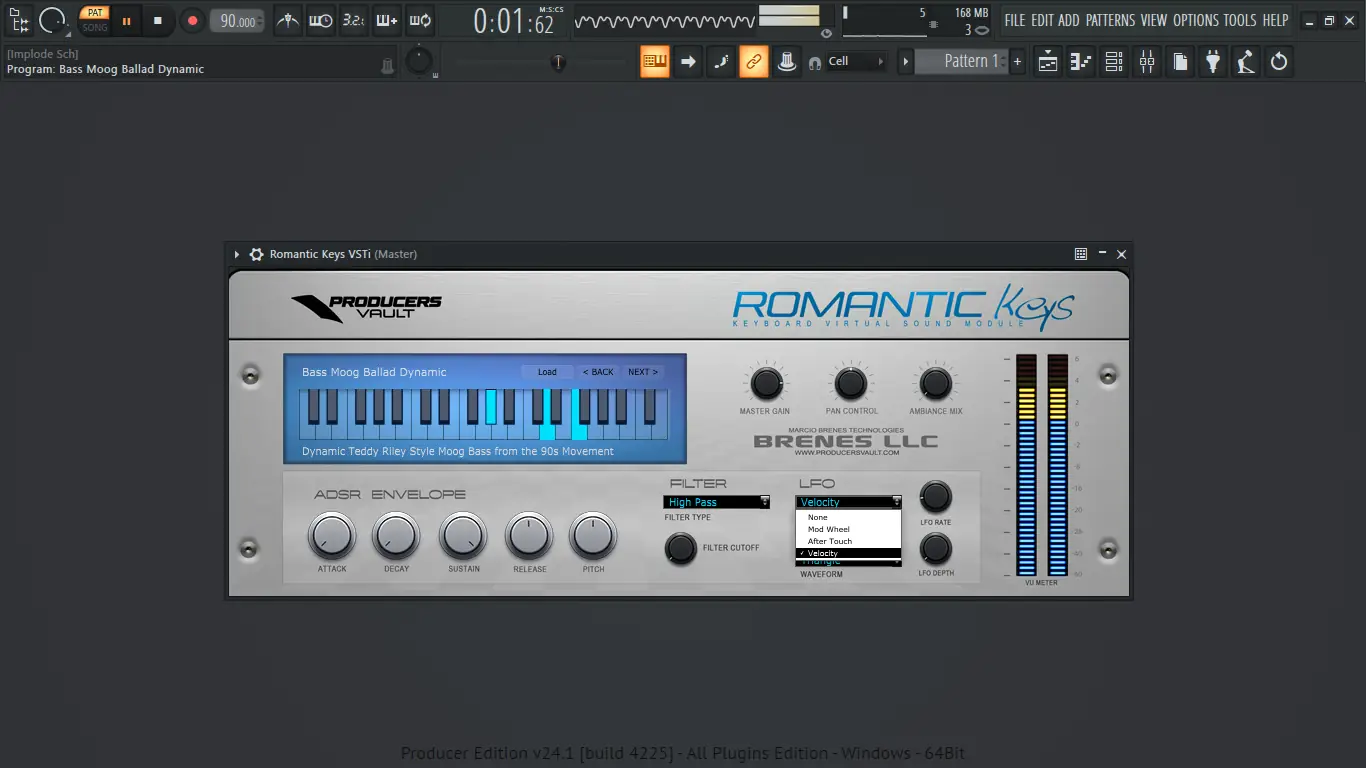Viewport: 1366px width, 768px height.
Task: Go to previous preset with BACK
Action: [598, 372]
